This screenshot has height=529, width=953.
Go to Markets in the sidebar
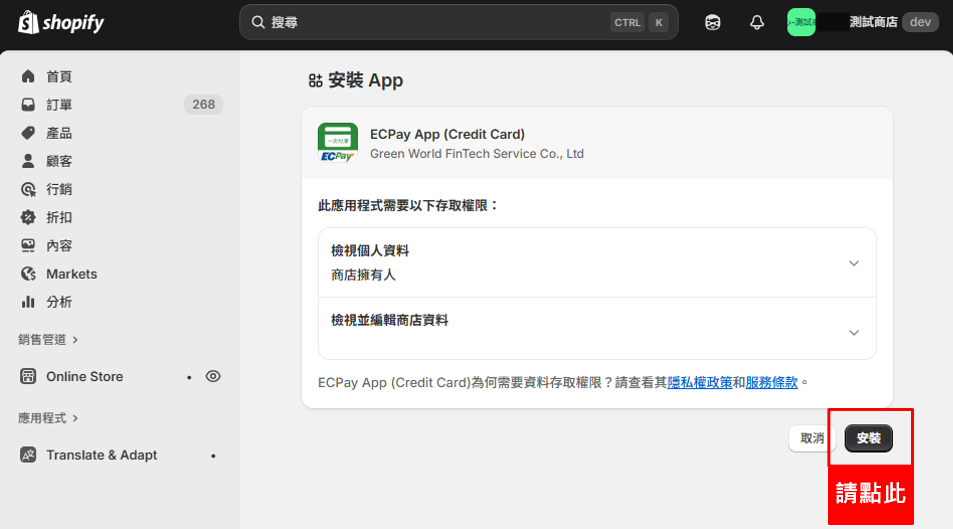click(x=71, y=274)
